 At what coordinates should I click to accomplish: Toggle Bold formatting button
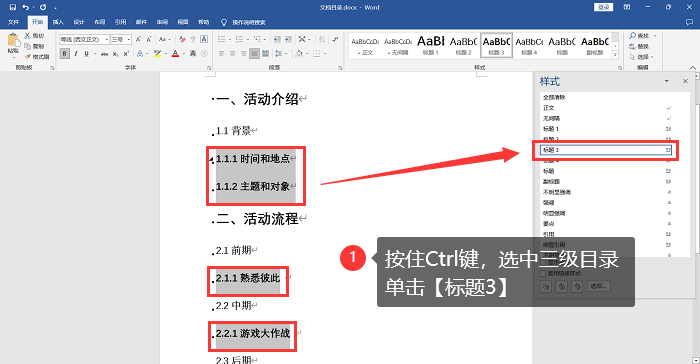tap(65, 54)
